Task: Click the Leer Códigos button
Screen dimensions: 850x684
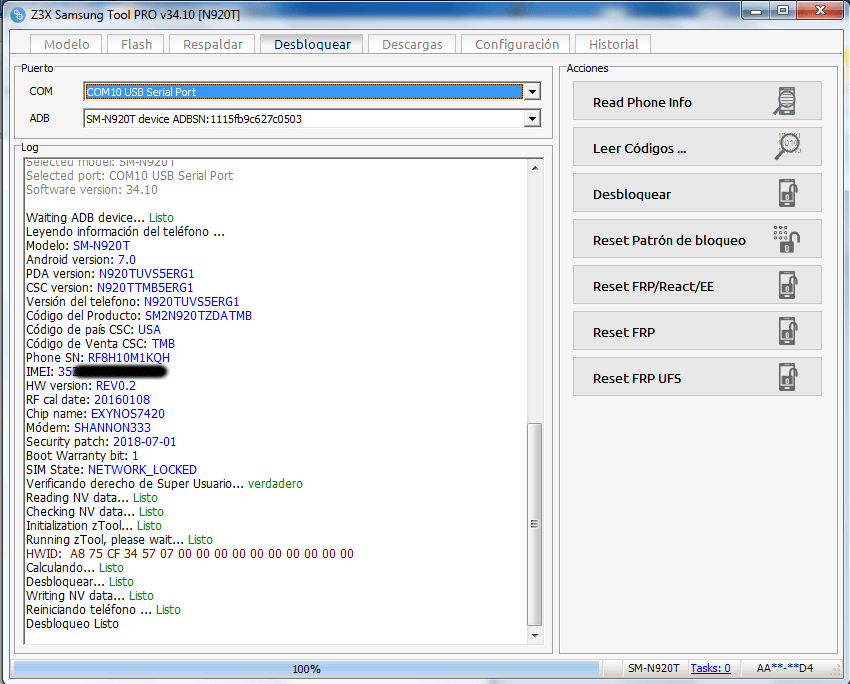Action: (x=697, y=147)
